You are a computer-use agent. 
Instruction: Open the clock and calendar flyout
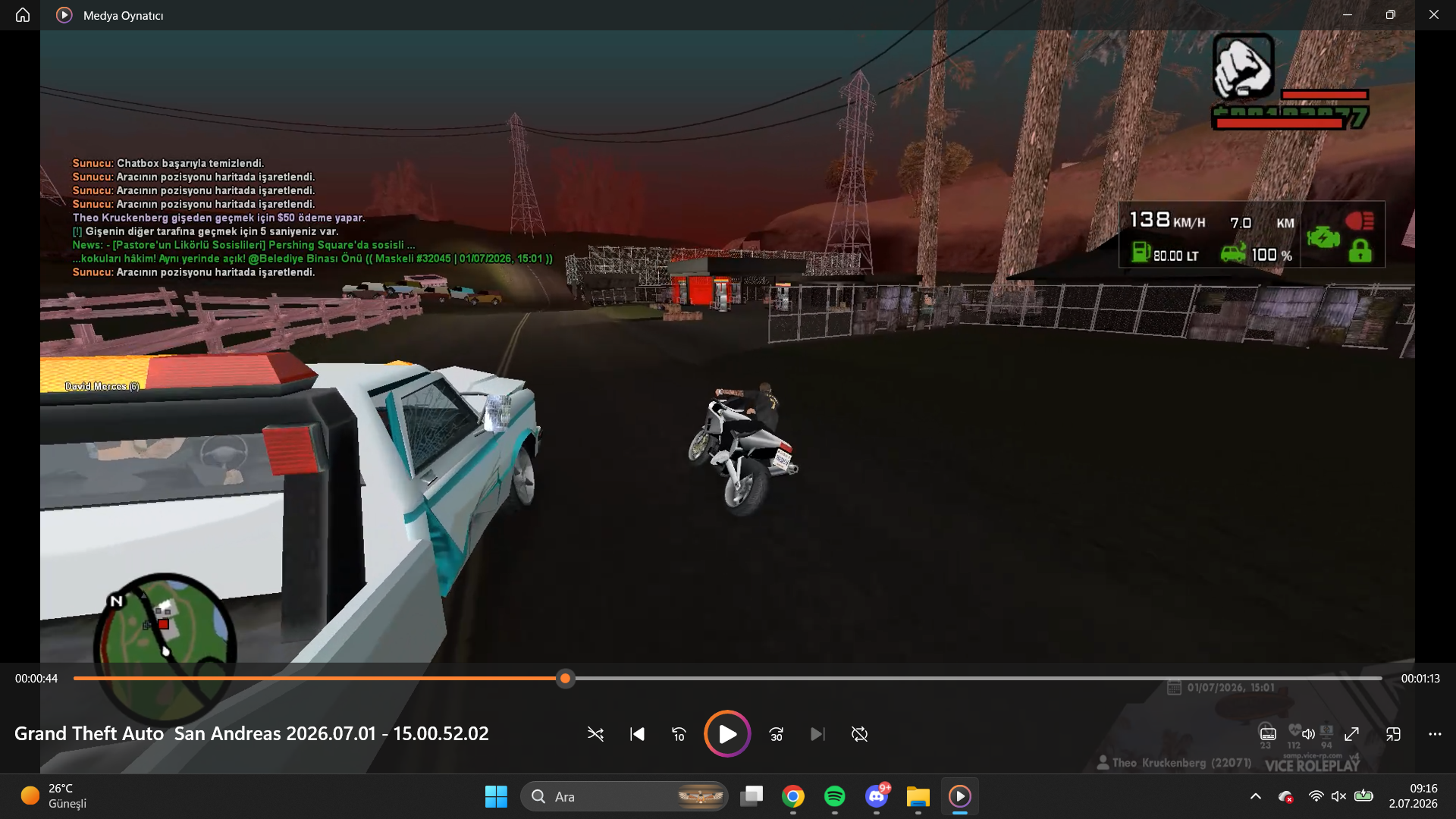tap(1414, 796)
